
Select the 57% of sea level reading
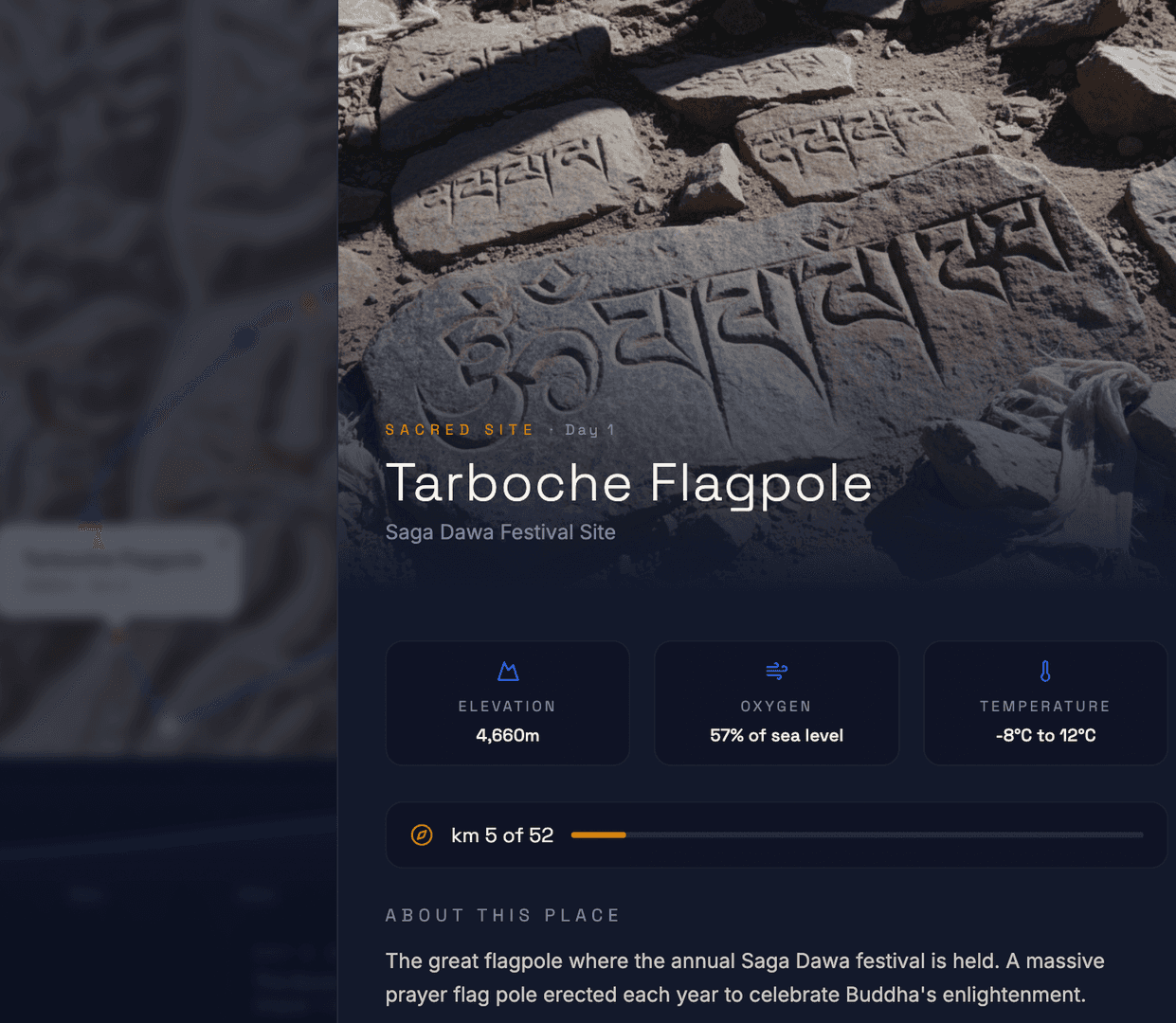pos(776,735)
